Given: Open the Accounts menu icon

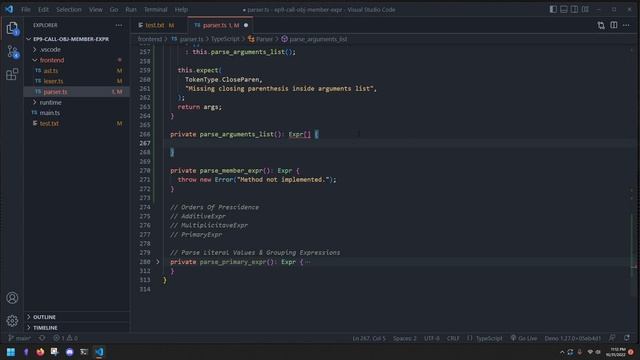Looking at the screenshot, I should coord(12,298).
